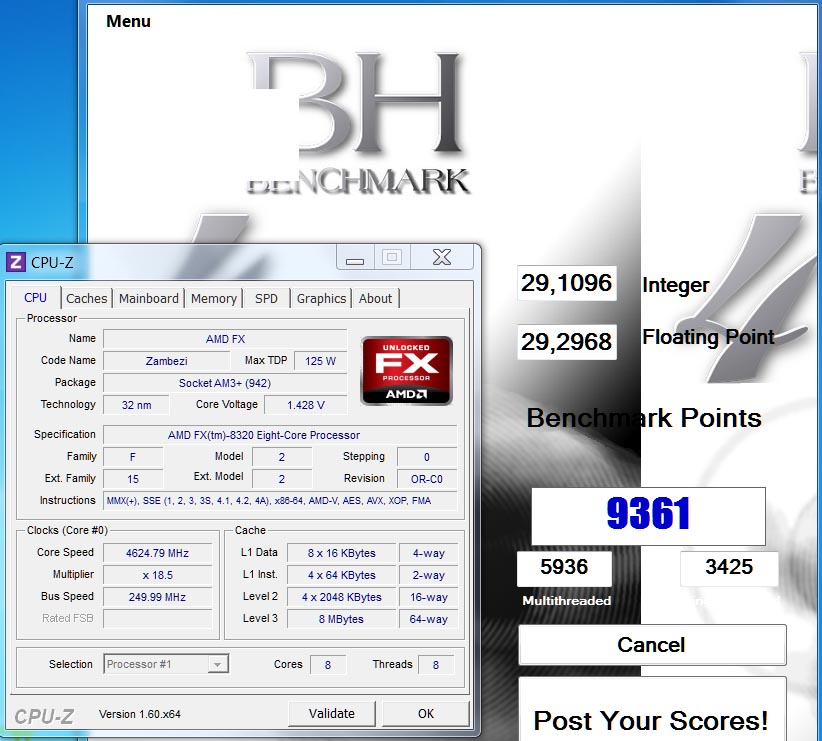Screen dimensions: 822x741
Task: Open the Memory tab
Action: (213, 298)
